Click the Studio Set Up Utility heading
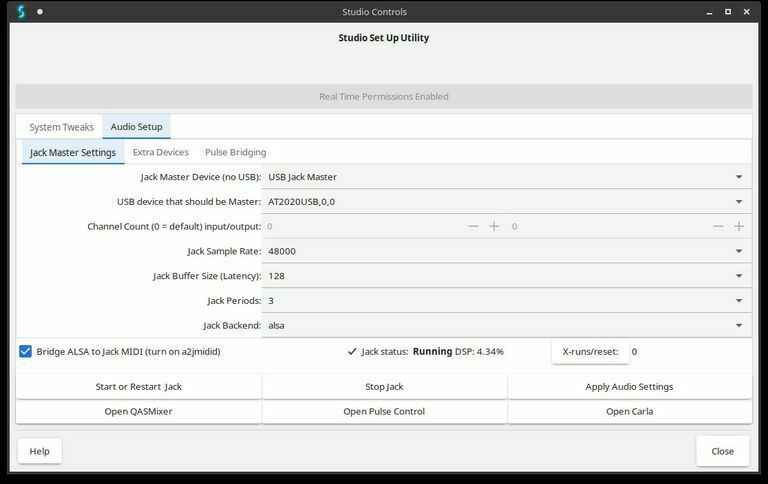This screenshot has width=768, height=484. [384, 38]
